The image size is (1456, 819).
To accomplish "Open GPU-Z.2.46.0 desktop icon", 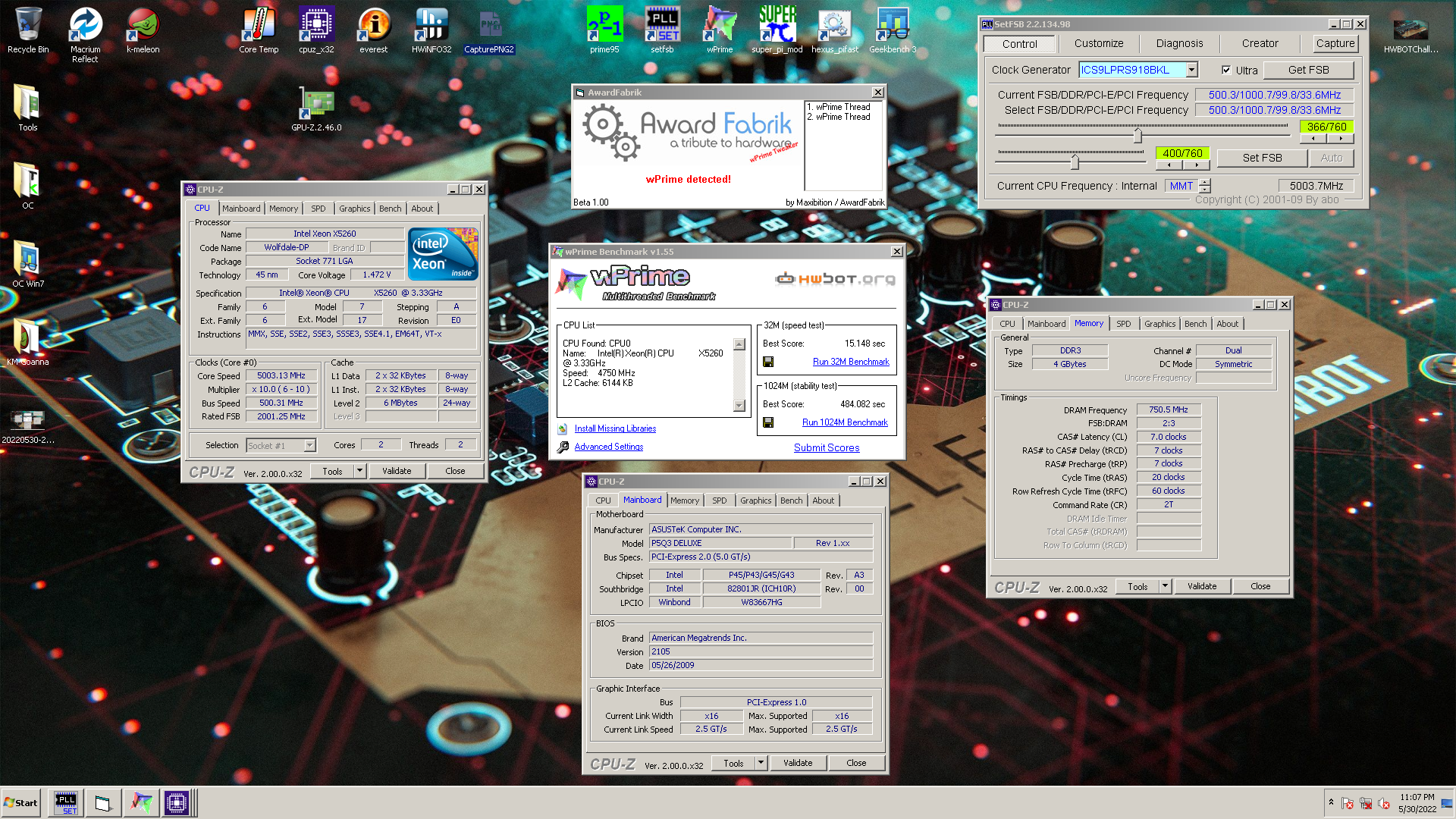I will click(316, 108).
